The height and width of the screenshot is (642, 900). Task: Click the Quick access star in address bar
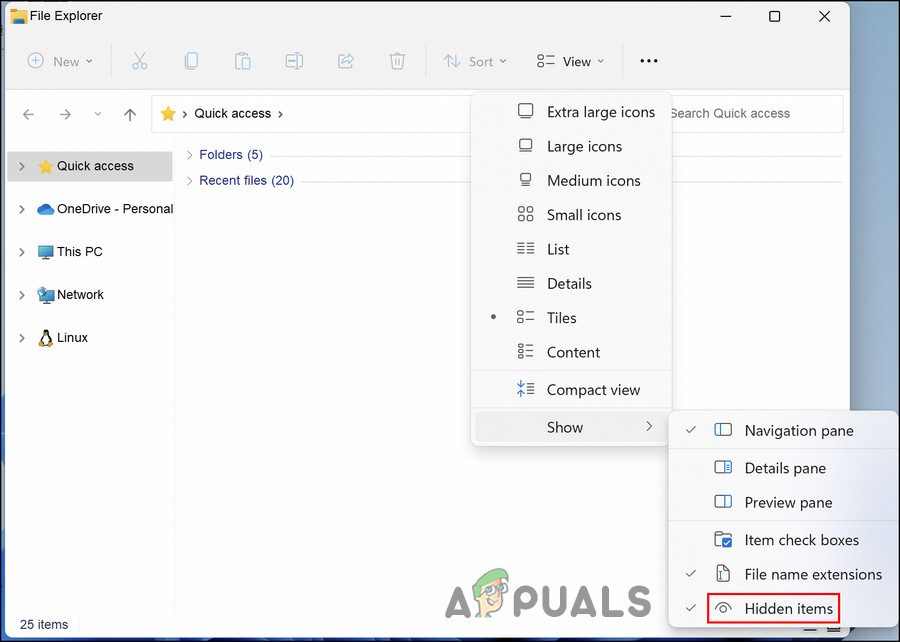click(x=168, y=114)
